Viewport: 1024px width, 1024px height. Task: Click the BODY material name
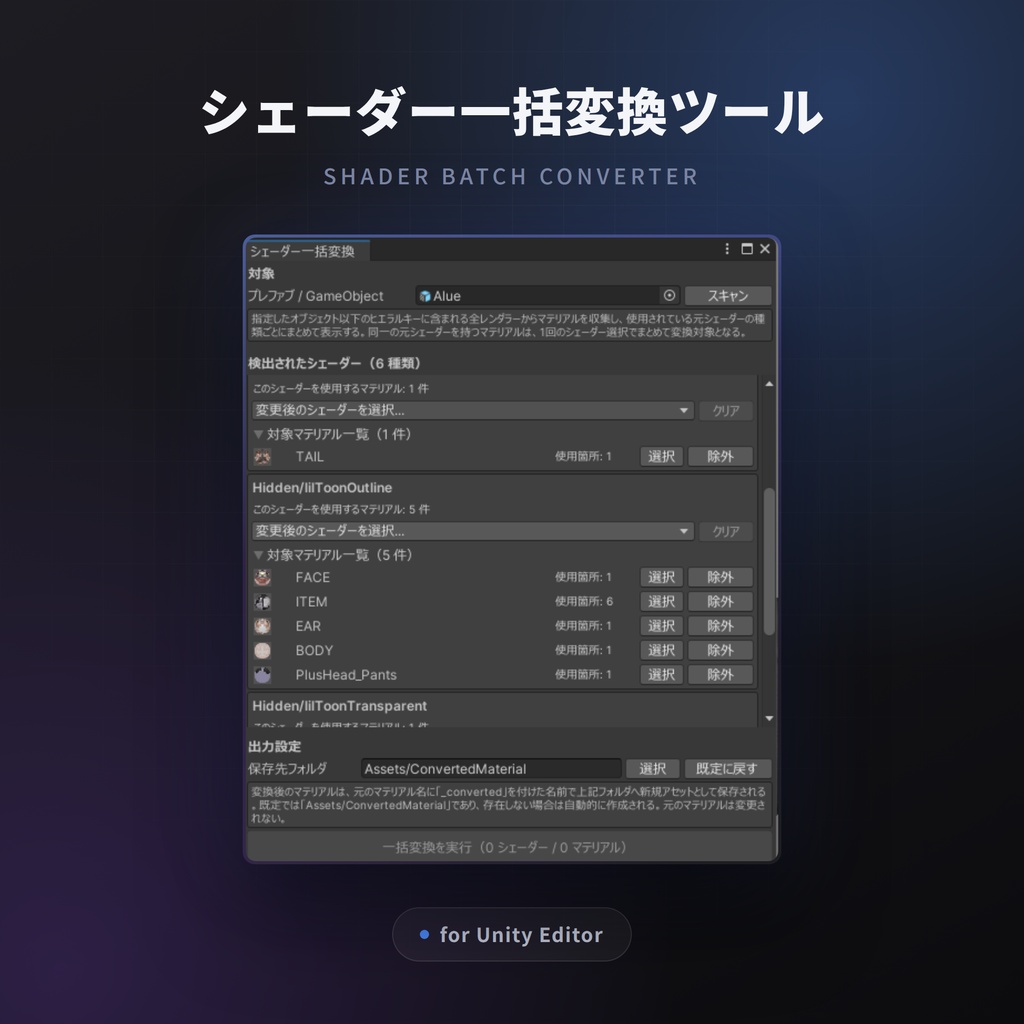click(x=314, y=650)
